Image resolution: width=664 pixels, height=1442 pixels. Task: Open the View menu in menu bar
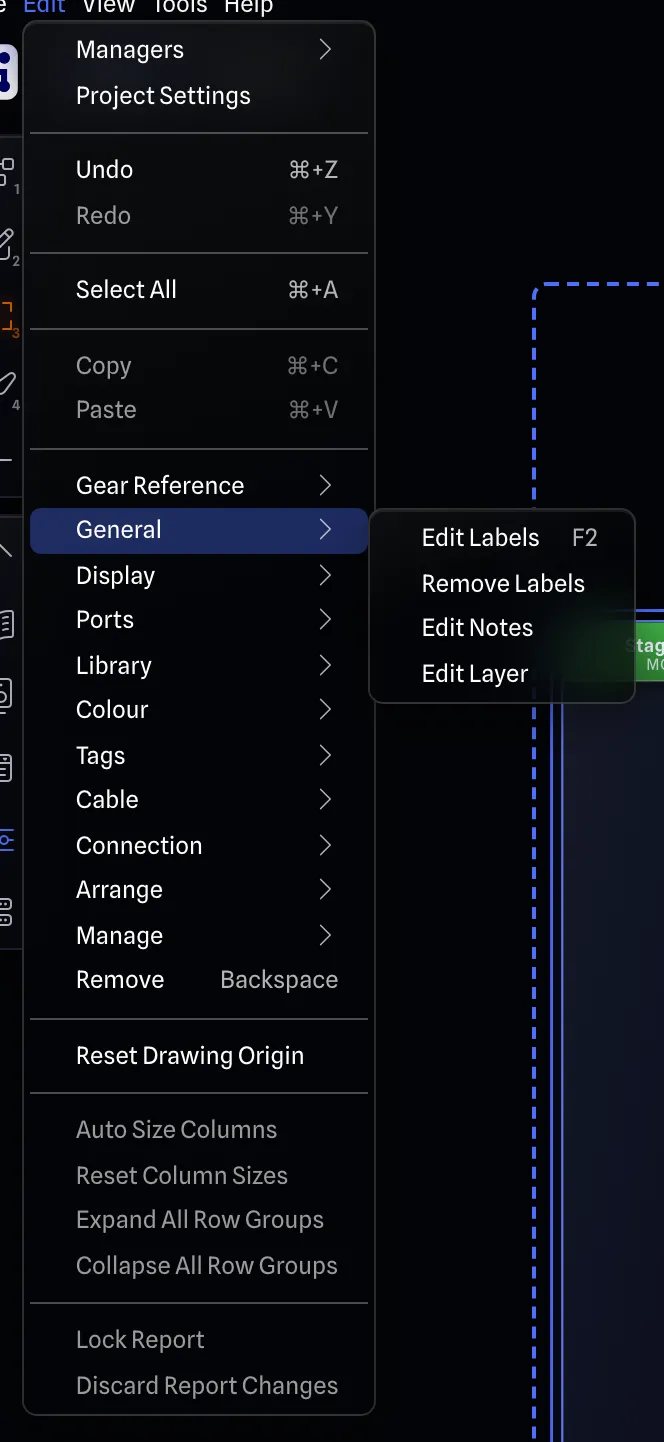tap(108, 6)
